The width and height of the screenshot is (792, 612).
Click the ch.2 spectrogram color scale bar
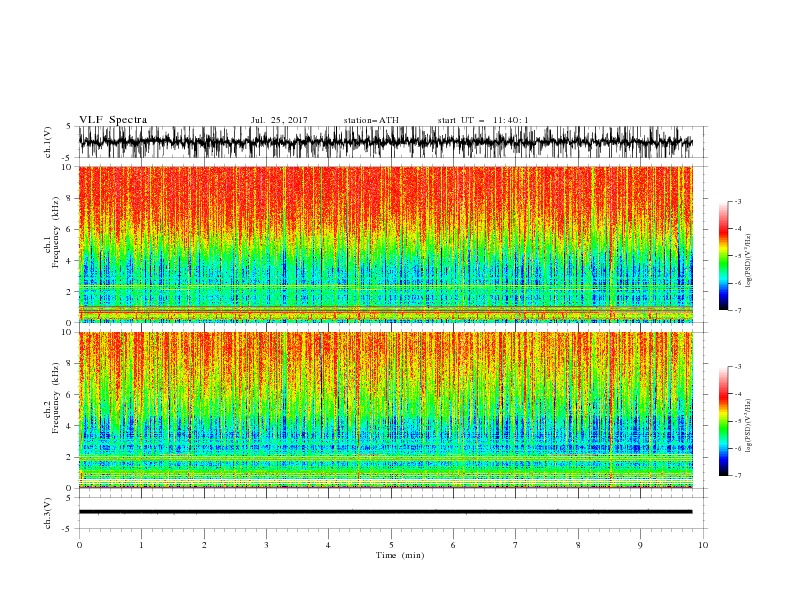723,421
